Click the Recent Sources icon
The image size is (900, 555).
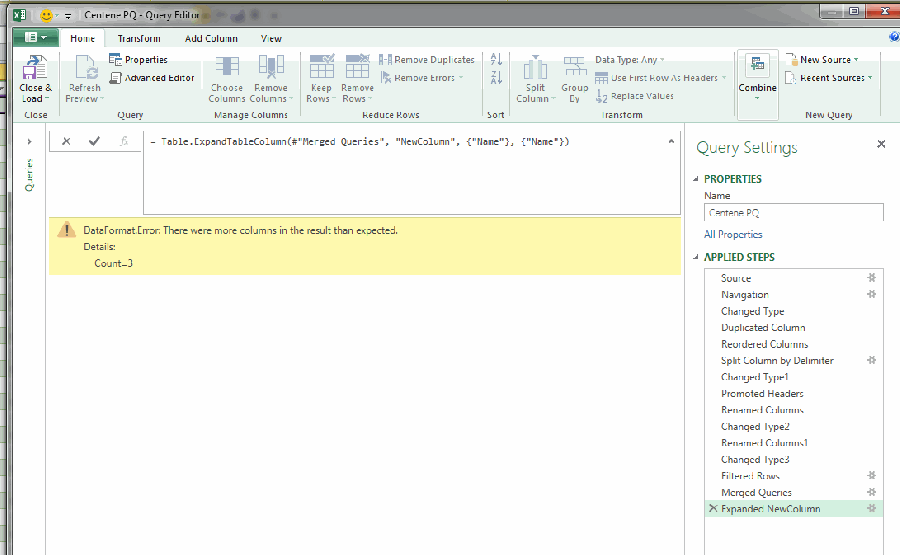tap(791, 77)
